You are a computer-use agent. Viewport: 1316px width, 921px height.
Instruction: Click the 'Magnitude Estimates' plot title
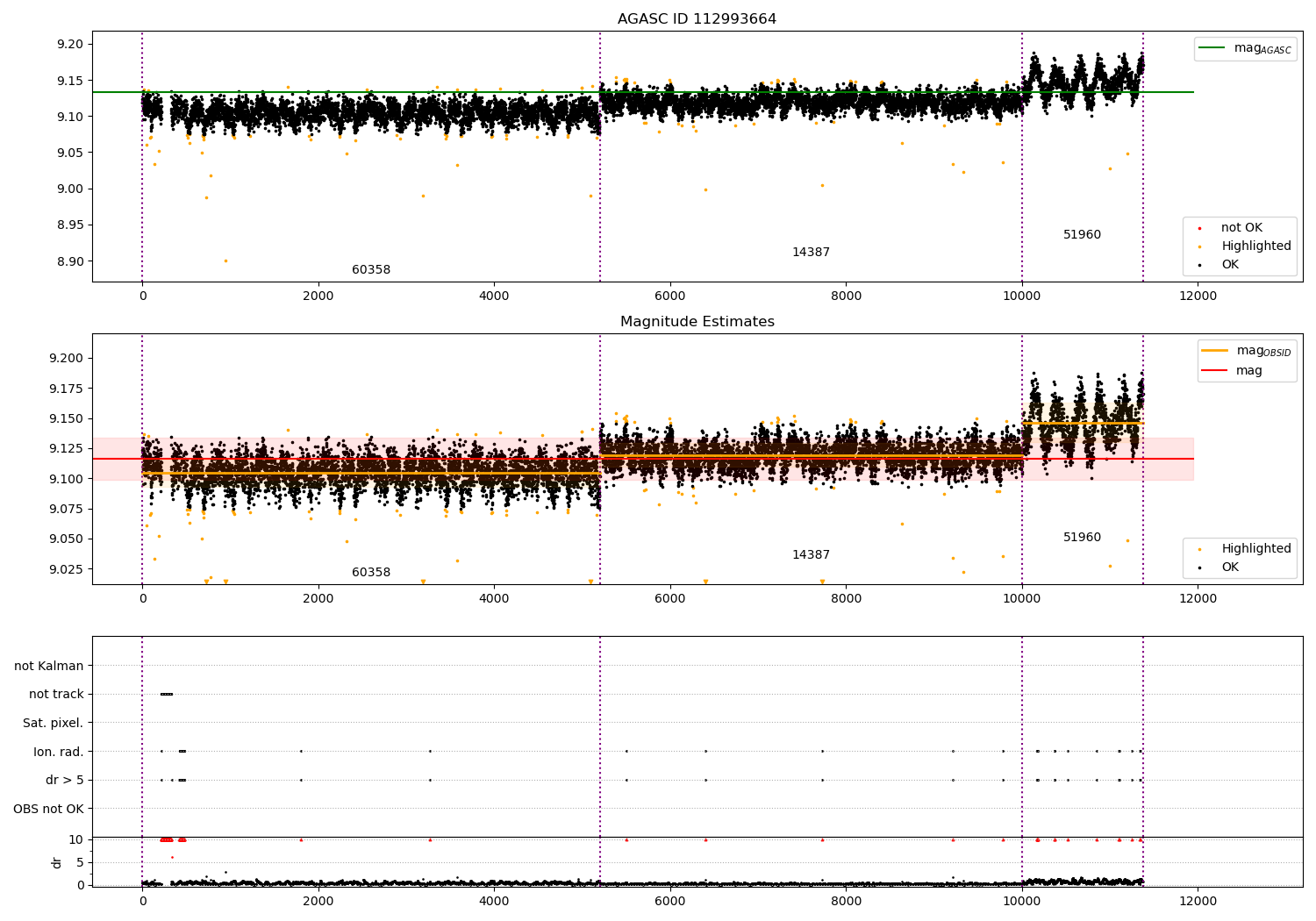point(697,322)
